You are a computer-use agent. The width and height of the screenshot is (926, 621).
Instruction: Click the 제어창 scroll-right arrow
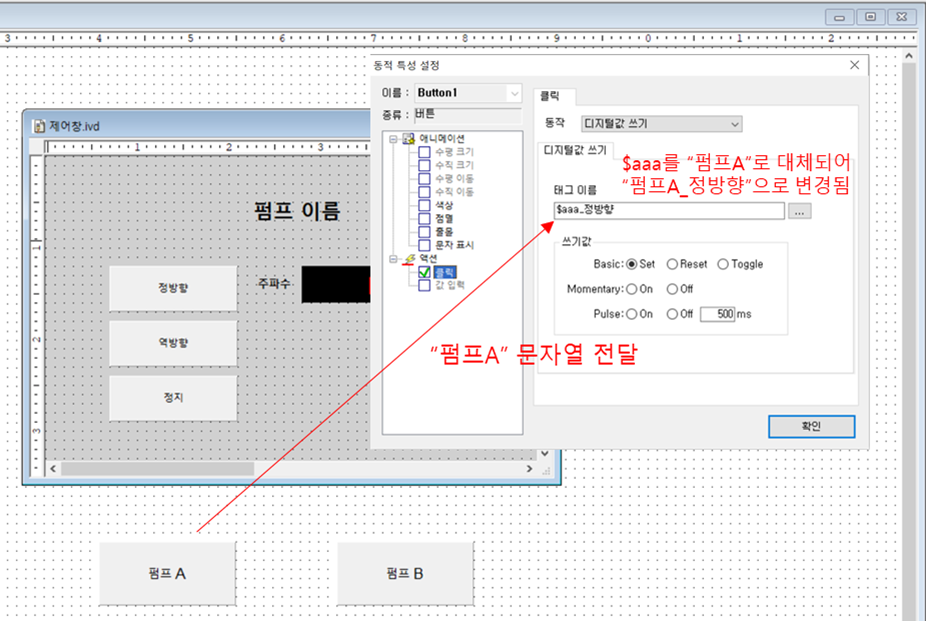coord(529,469)
